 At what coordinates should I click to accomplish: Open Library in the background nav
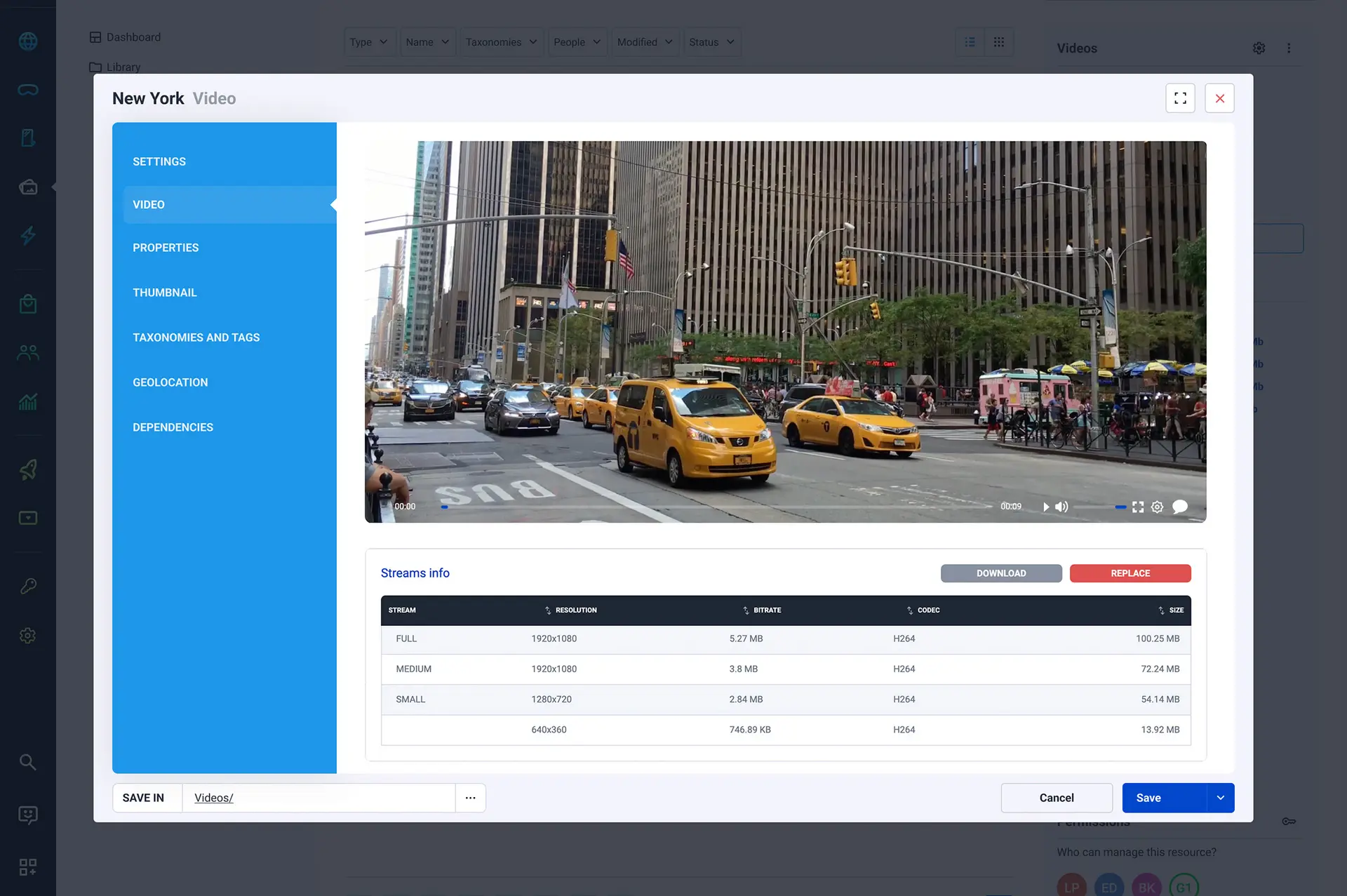pos(115,67)
